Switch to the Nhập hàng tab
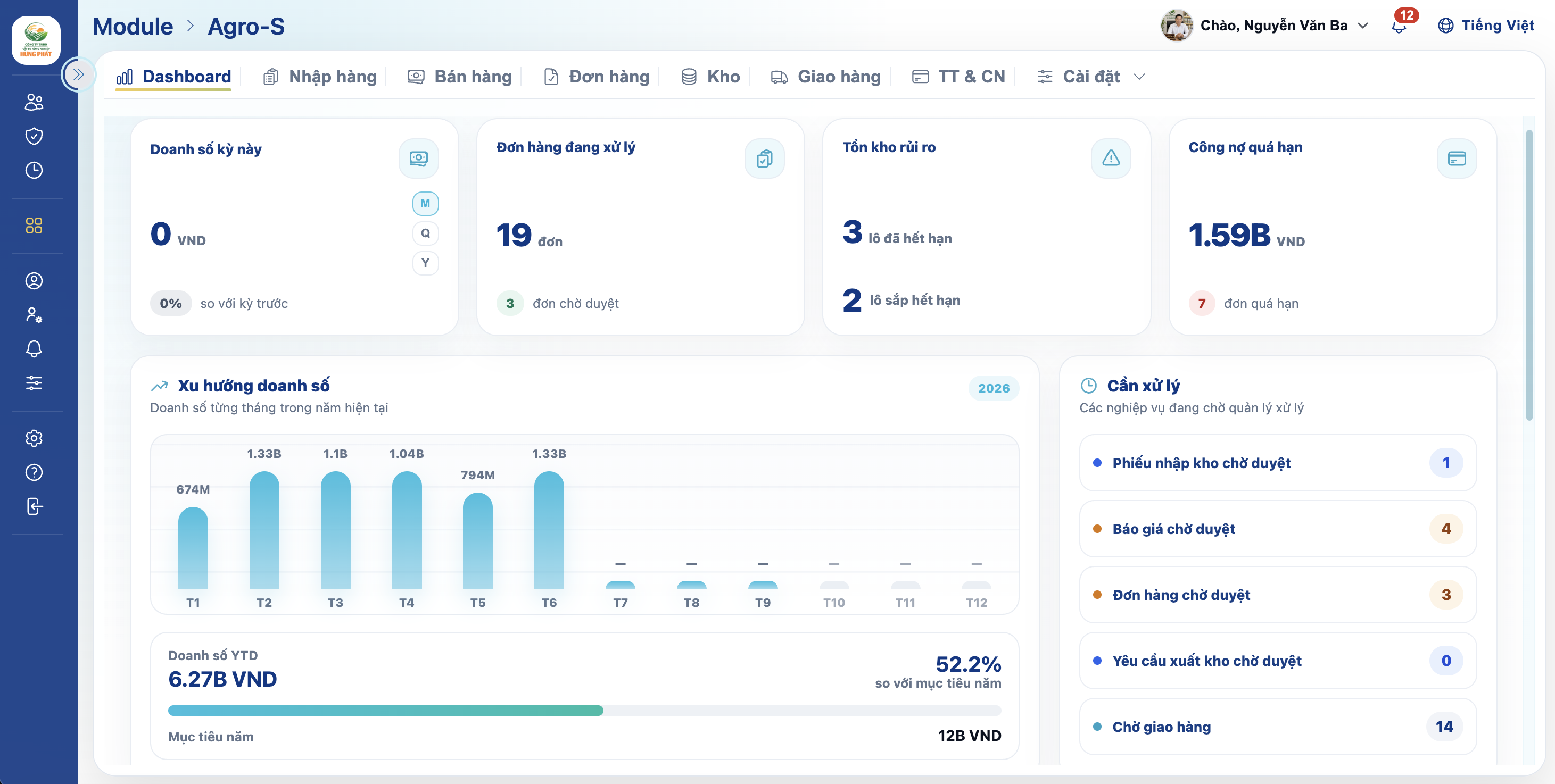1555x784 pixels. (x=320, y=77)
